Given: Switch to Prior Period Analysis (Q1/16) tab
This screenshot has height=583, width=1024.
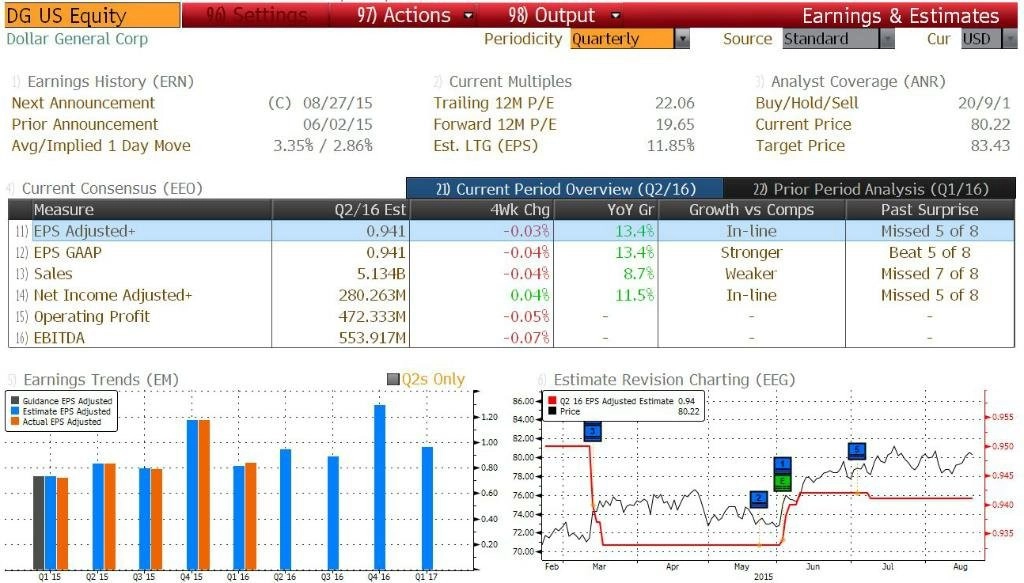Looking at the screenshot, I should coord(870,189).
